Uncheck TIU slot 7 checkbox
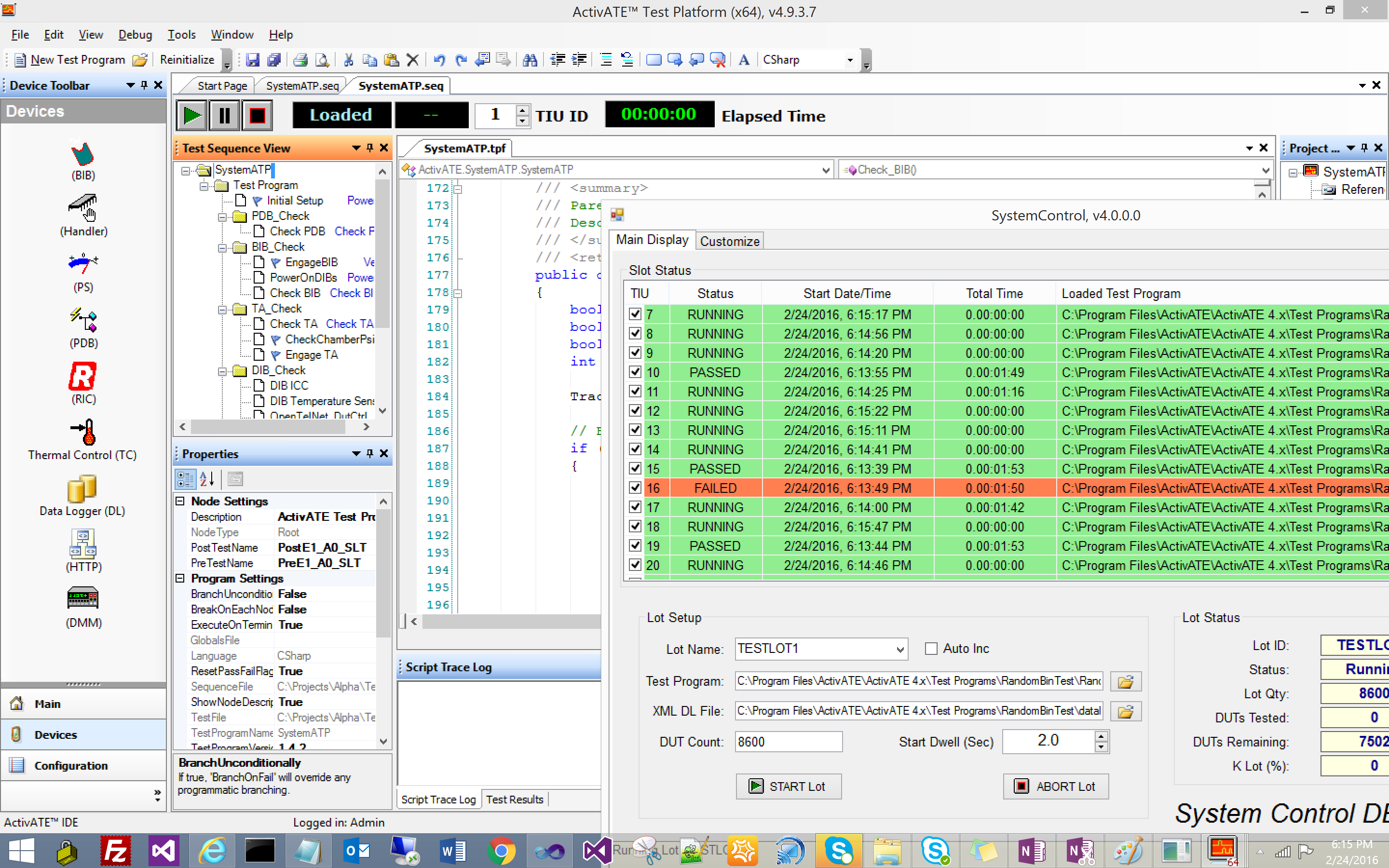This screenshot has height=868, width=1389. point(635,314)
